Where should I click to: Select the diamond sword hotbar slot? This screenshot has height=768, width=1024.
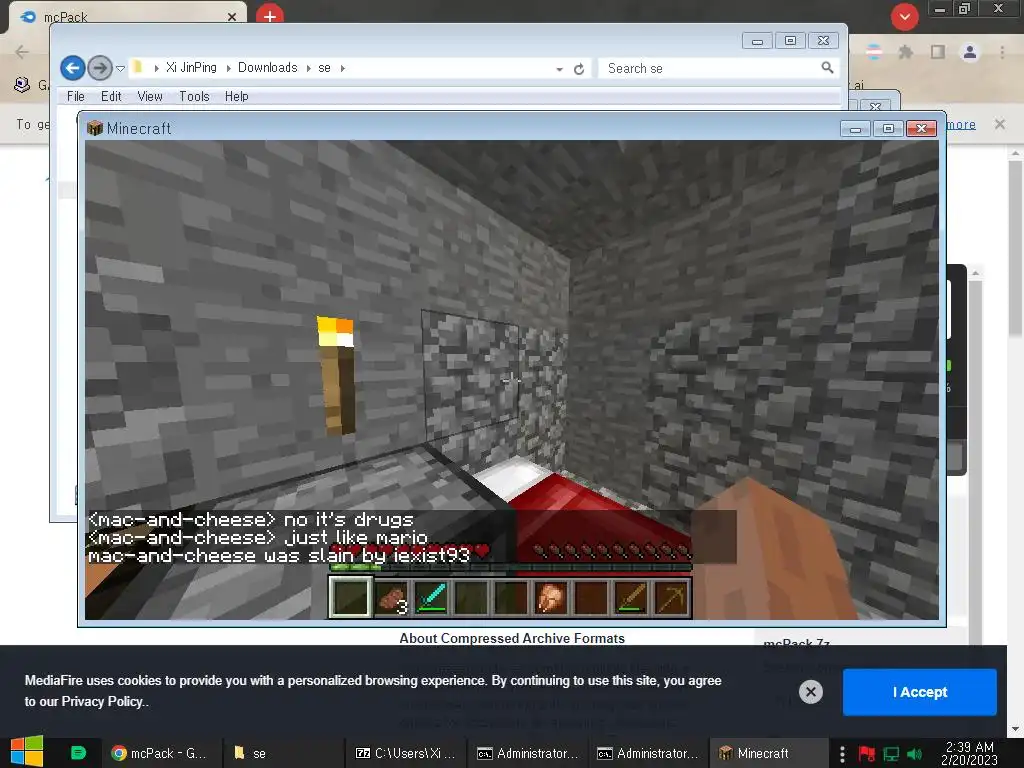click(431, 597)
